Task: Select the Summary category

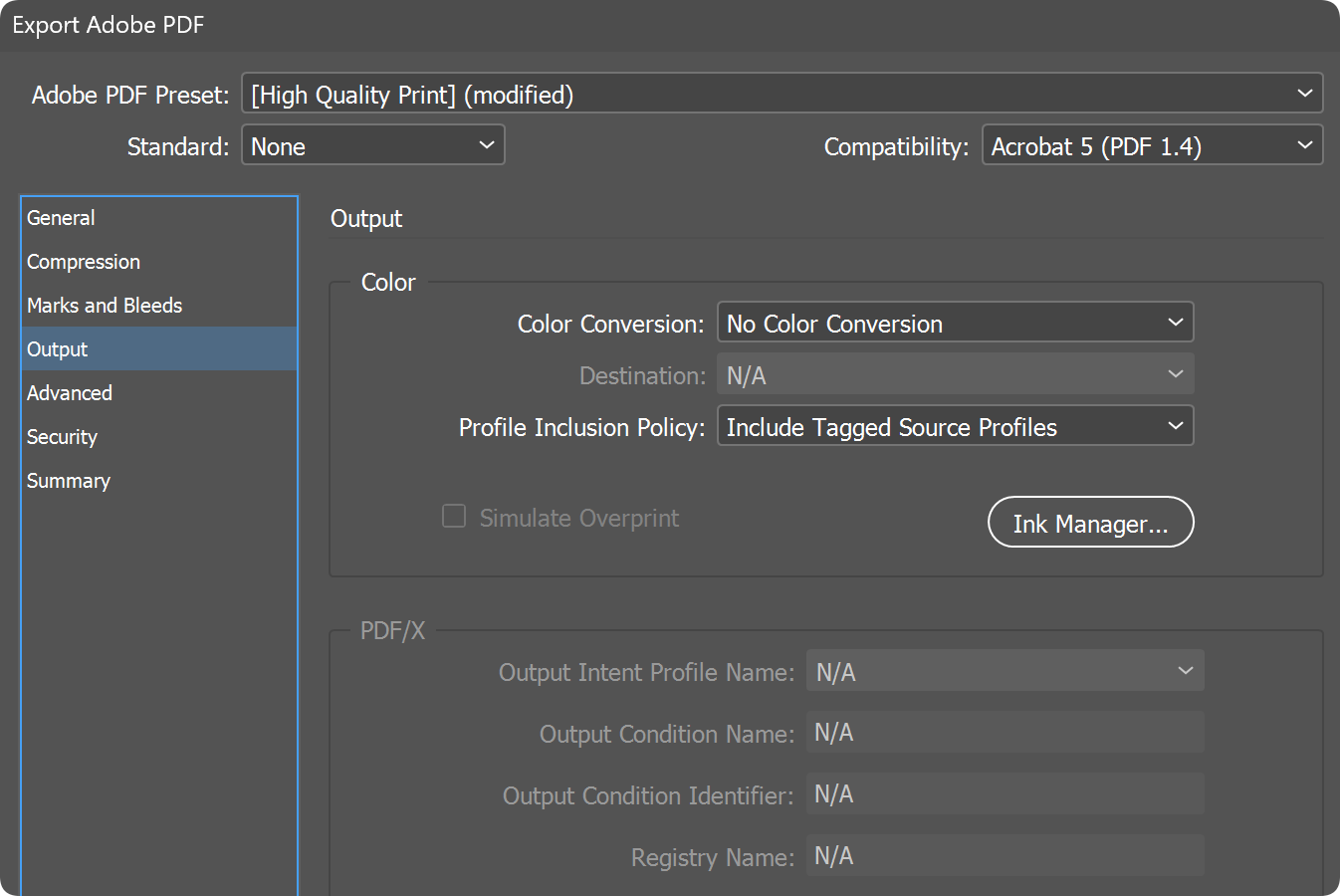Action: 159,481
